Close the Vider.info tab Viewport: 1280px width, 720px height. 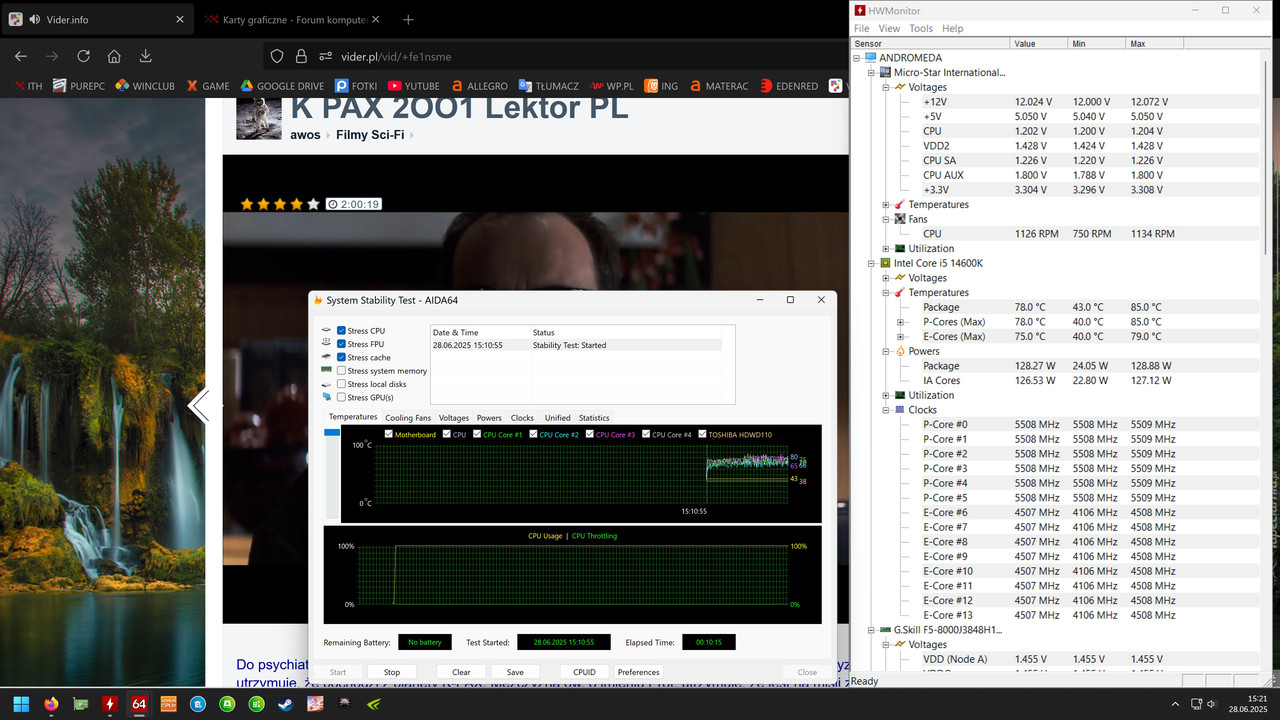point(179,19)
